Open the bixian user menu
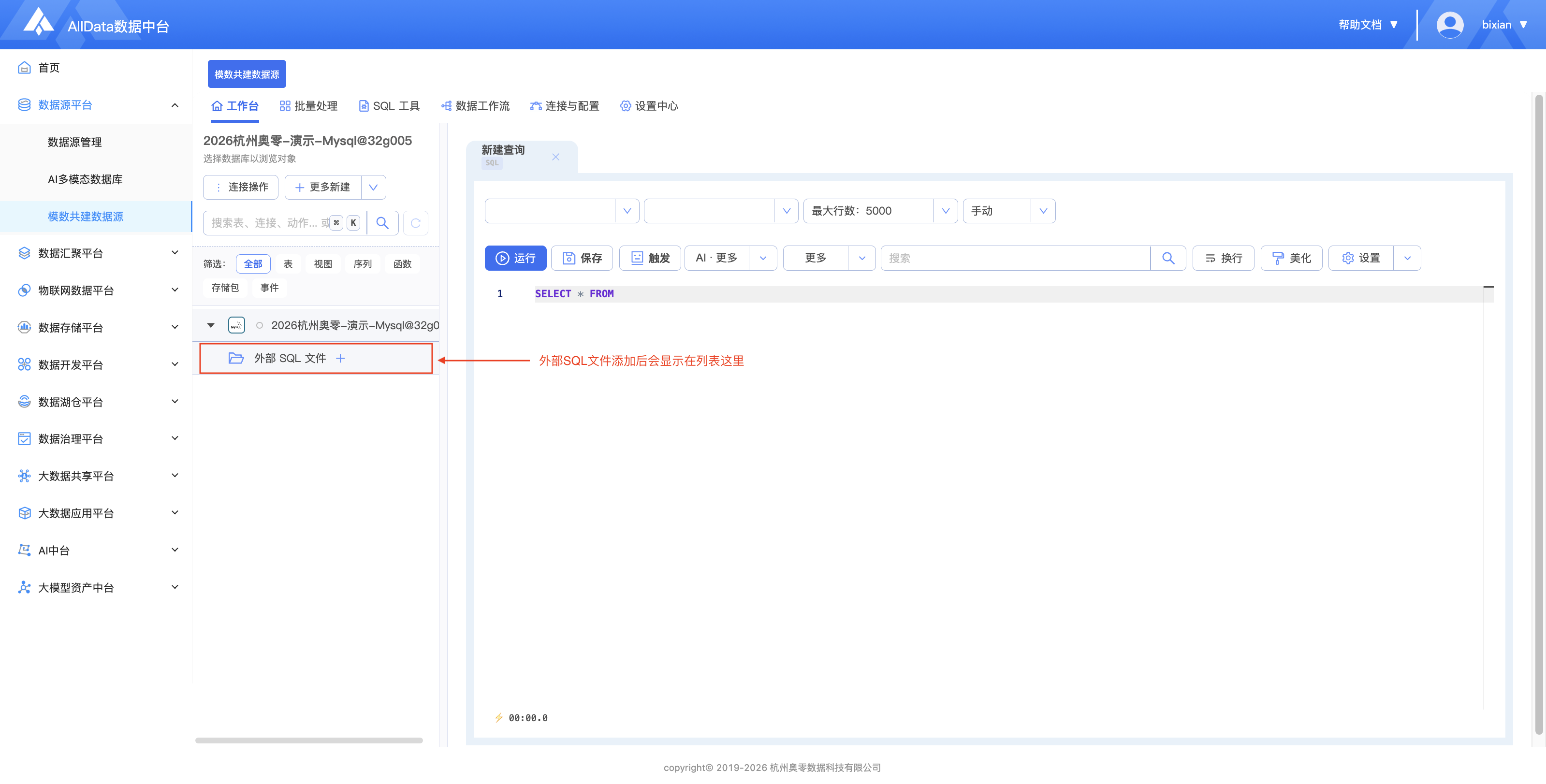The height and width of the screenshot is (784, 1546). click(x=1504, y=25)
